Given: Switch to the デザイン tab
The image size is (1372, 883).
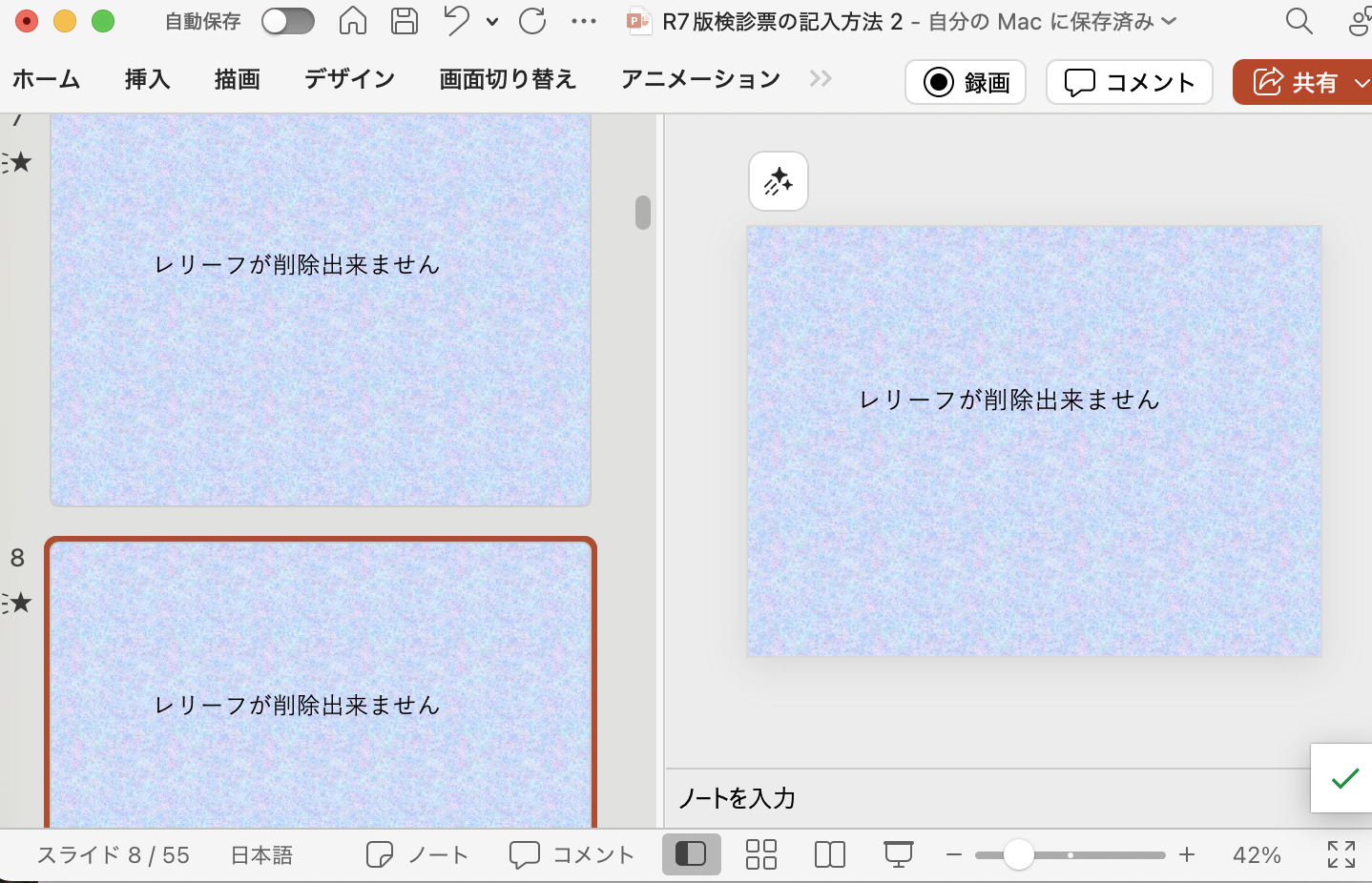Looking at the screenshot, I should pyautogui.click(x=349, y=80).
